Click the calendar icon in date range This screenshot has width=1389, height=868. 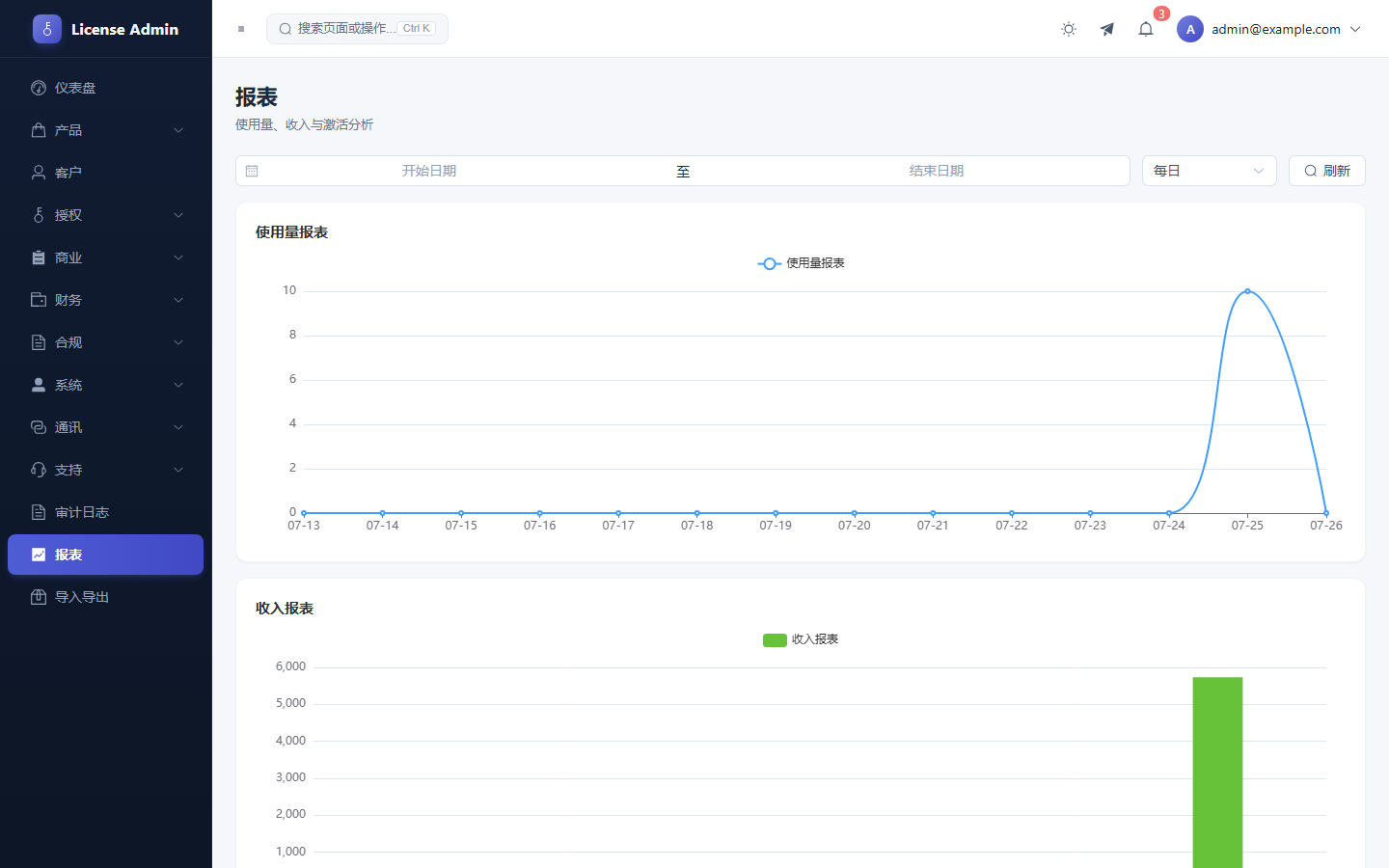pos(252,171)
